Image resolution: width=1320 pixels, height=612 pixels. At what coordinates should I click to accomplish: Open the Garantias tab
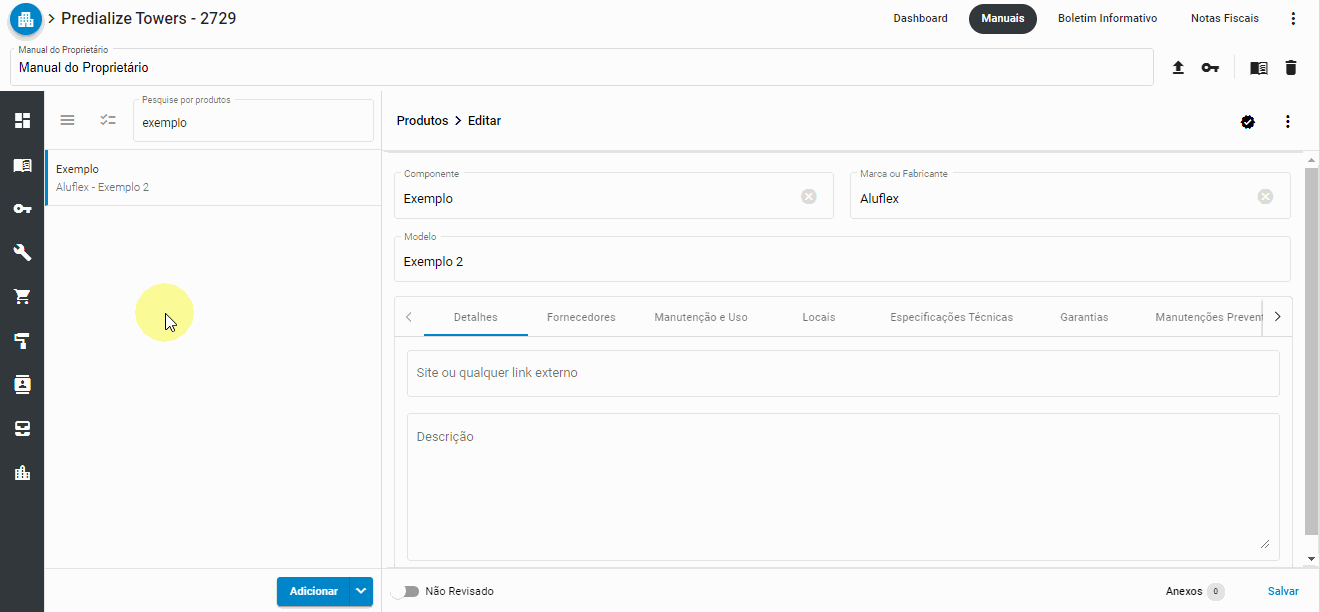(1084, 317)
